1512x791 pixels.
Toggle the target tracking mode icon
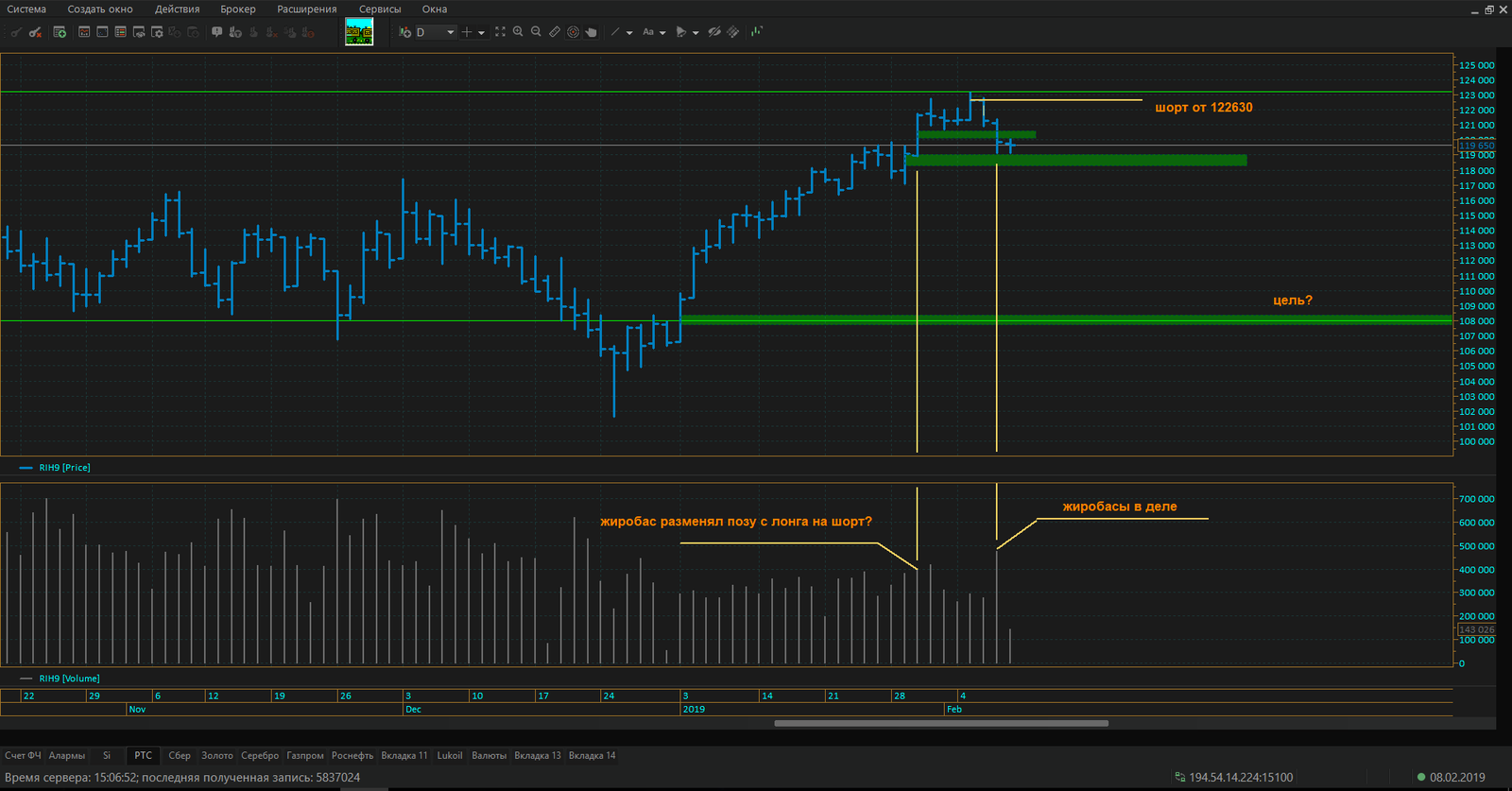point(573,32)
